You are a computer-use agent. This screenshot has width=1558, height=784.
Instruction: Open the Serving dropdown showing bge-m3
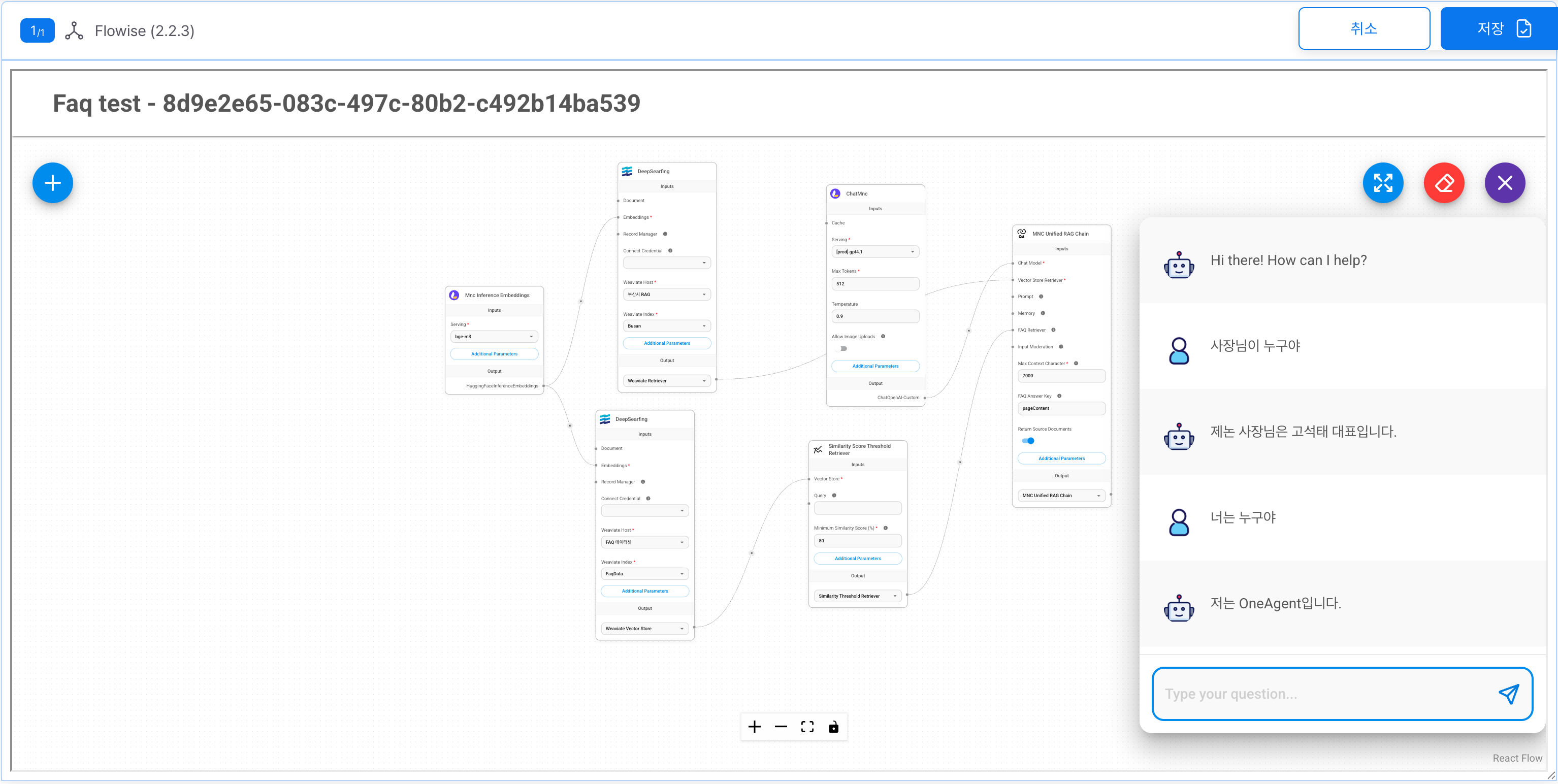click(x=494, y=336)
